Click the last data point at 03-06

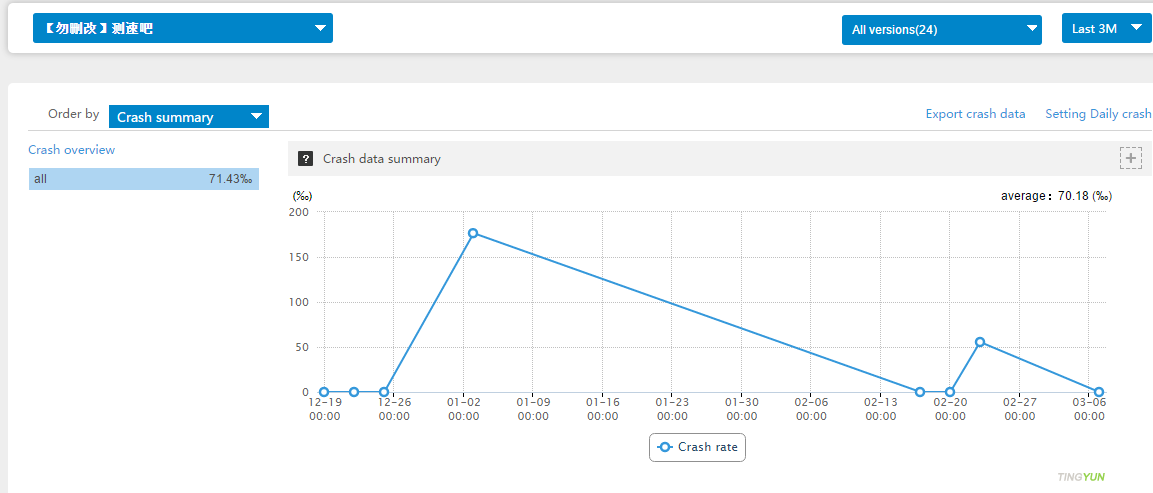[x=1099, y=392]
